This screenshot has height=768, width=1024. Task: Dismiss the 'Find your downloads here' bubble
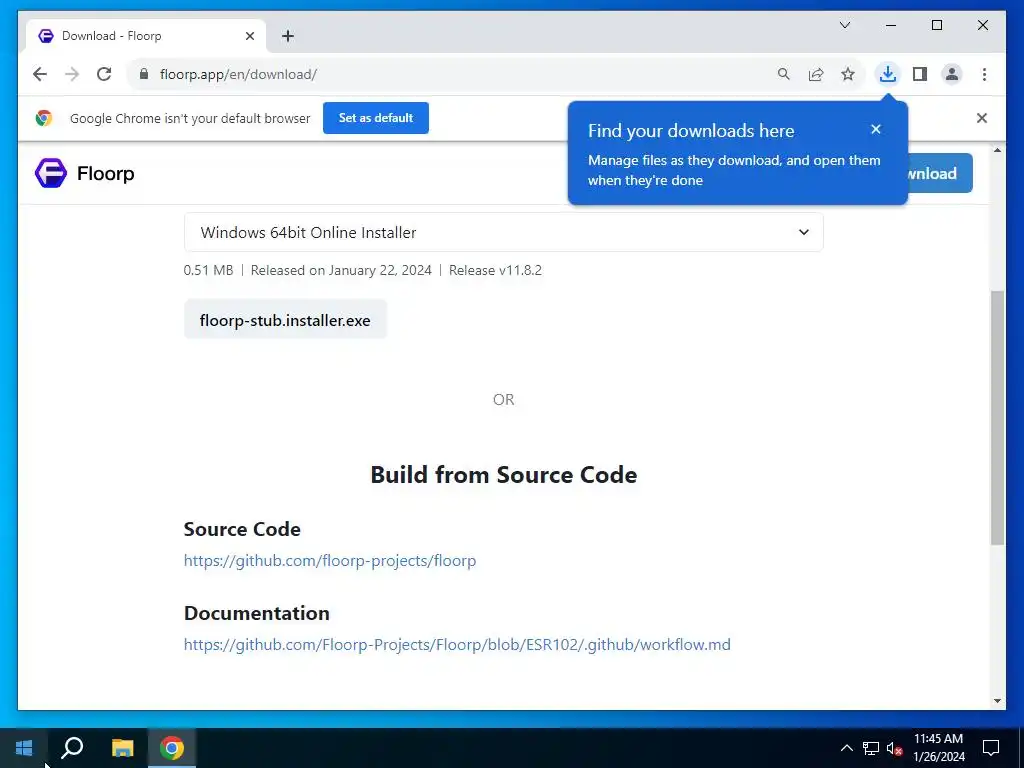[x=876, y=129]
